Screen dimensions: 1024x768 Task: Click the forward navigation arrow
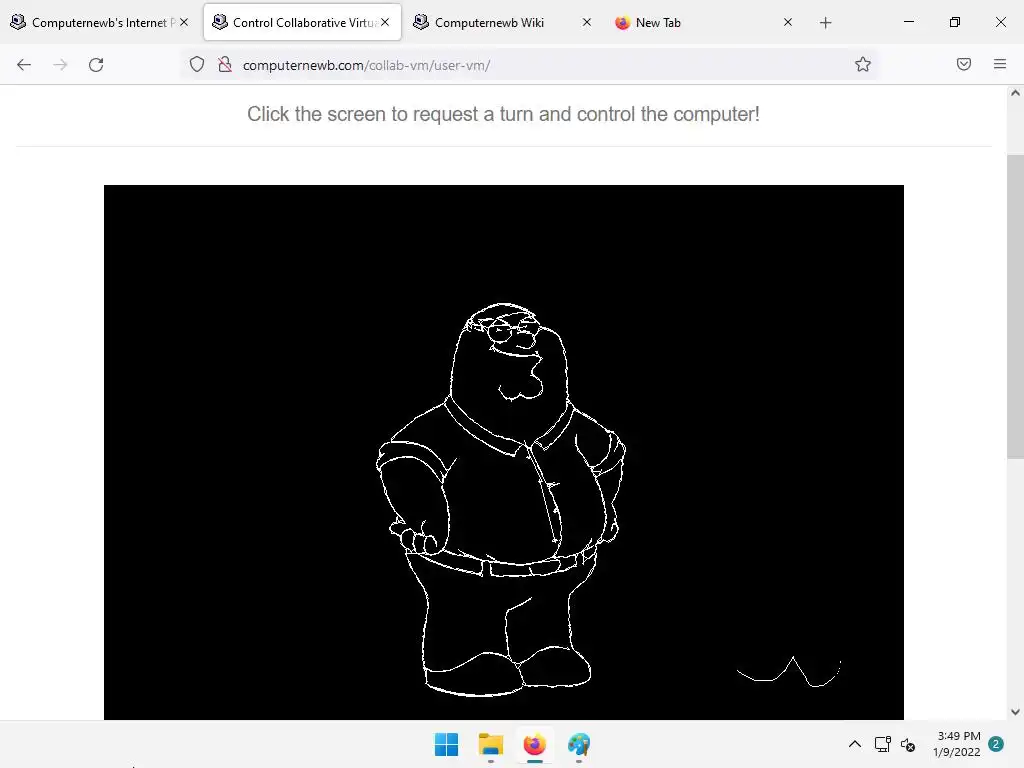[60, 65]
